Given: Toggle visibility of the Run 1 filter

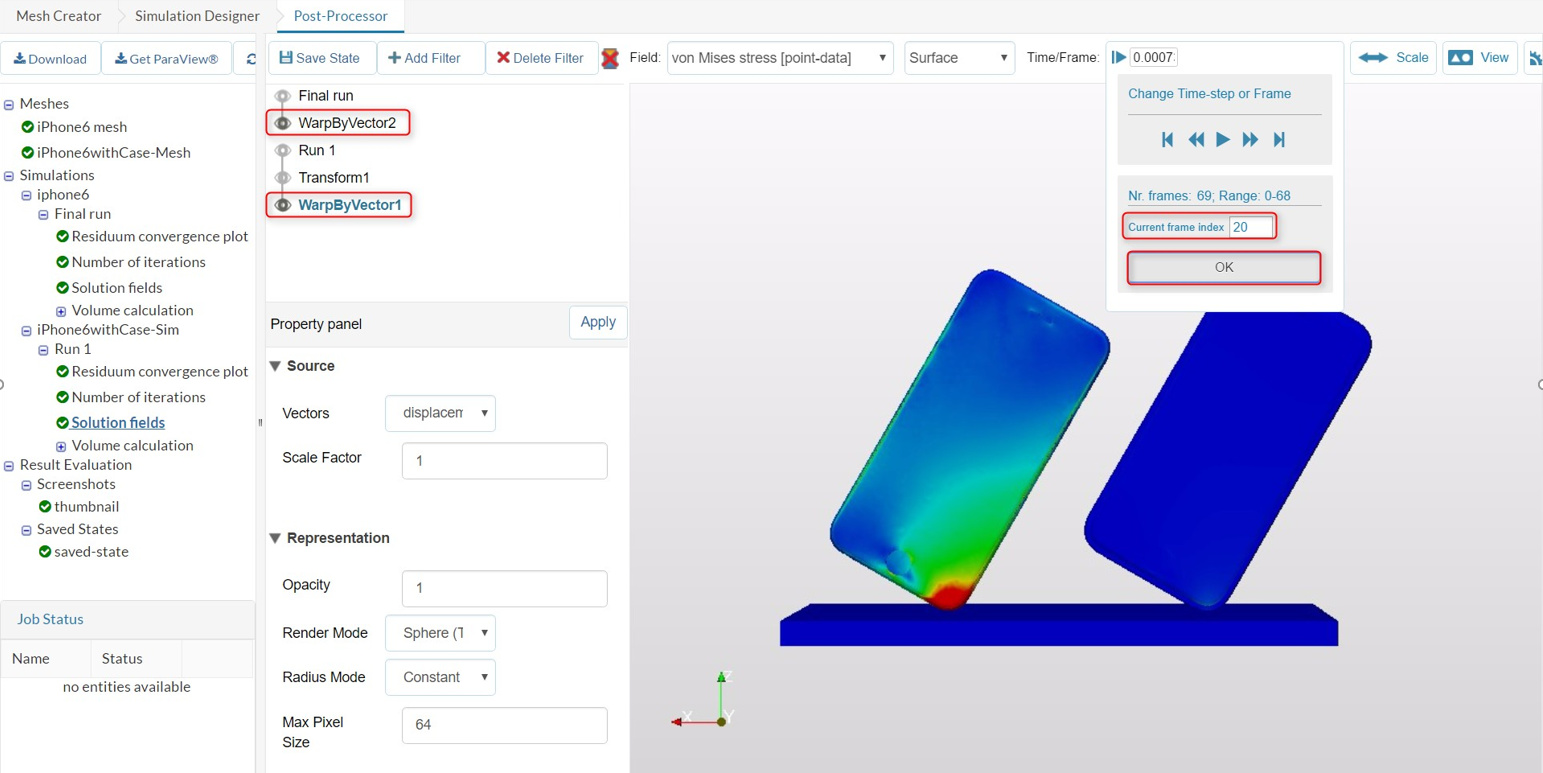Looking at the screenshot, I should tap(283, 150).
